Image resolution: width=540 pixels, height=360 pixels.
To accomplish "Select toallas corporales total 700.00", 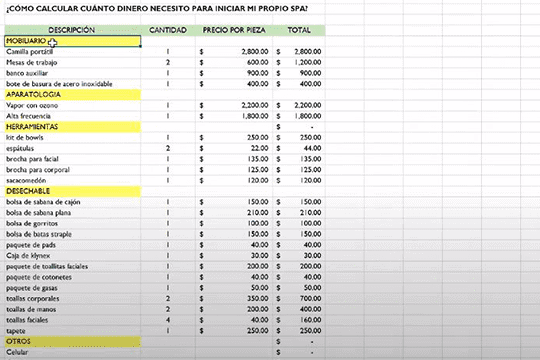I will point(299,298).
